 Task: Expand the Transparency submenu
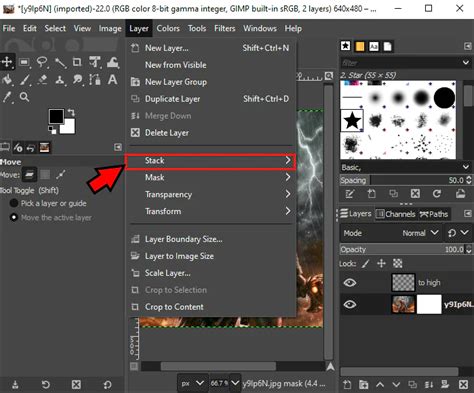click(211, 194)
